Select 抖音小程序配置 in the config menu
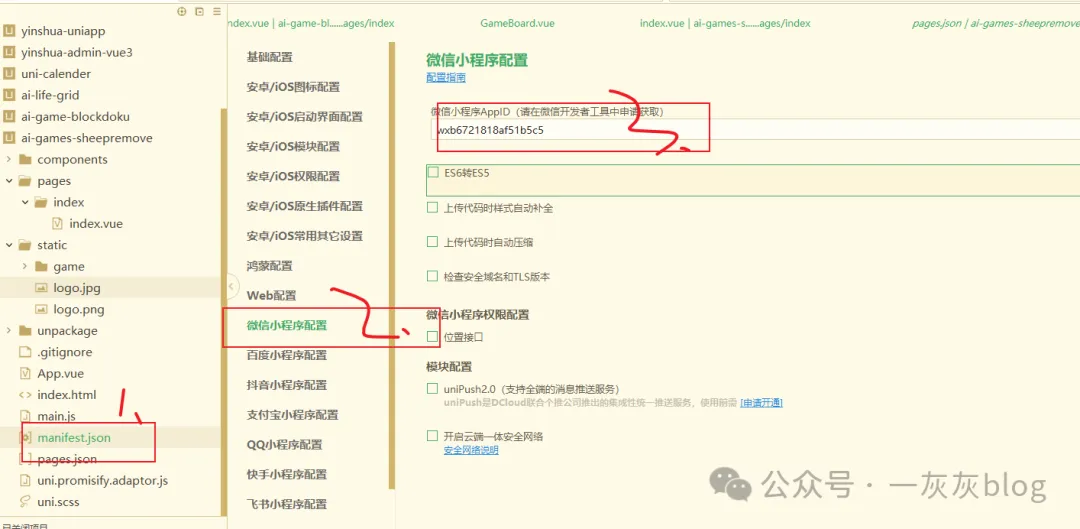This screenshot has width=1080, height=529. 286,385
